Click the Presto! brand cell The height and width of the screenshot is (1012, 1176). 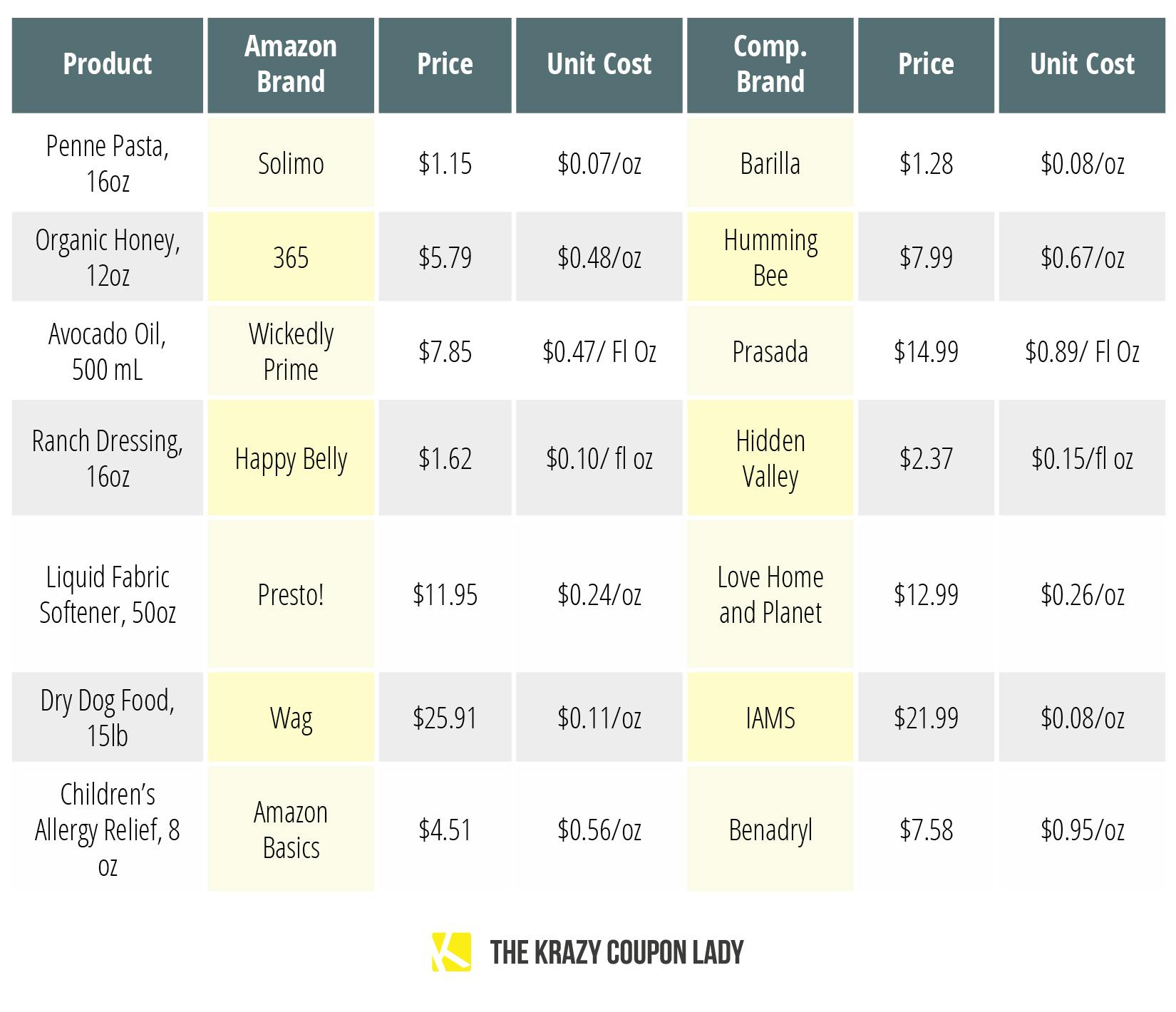click(x=291, y=594)
